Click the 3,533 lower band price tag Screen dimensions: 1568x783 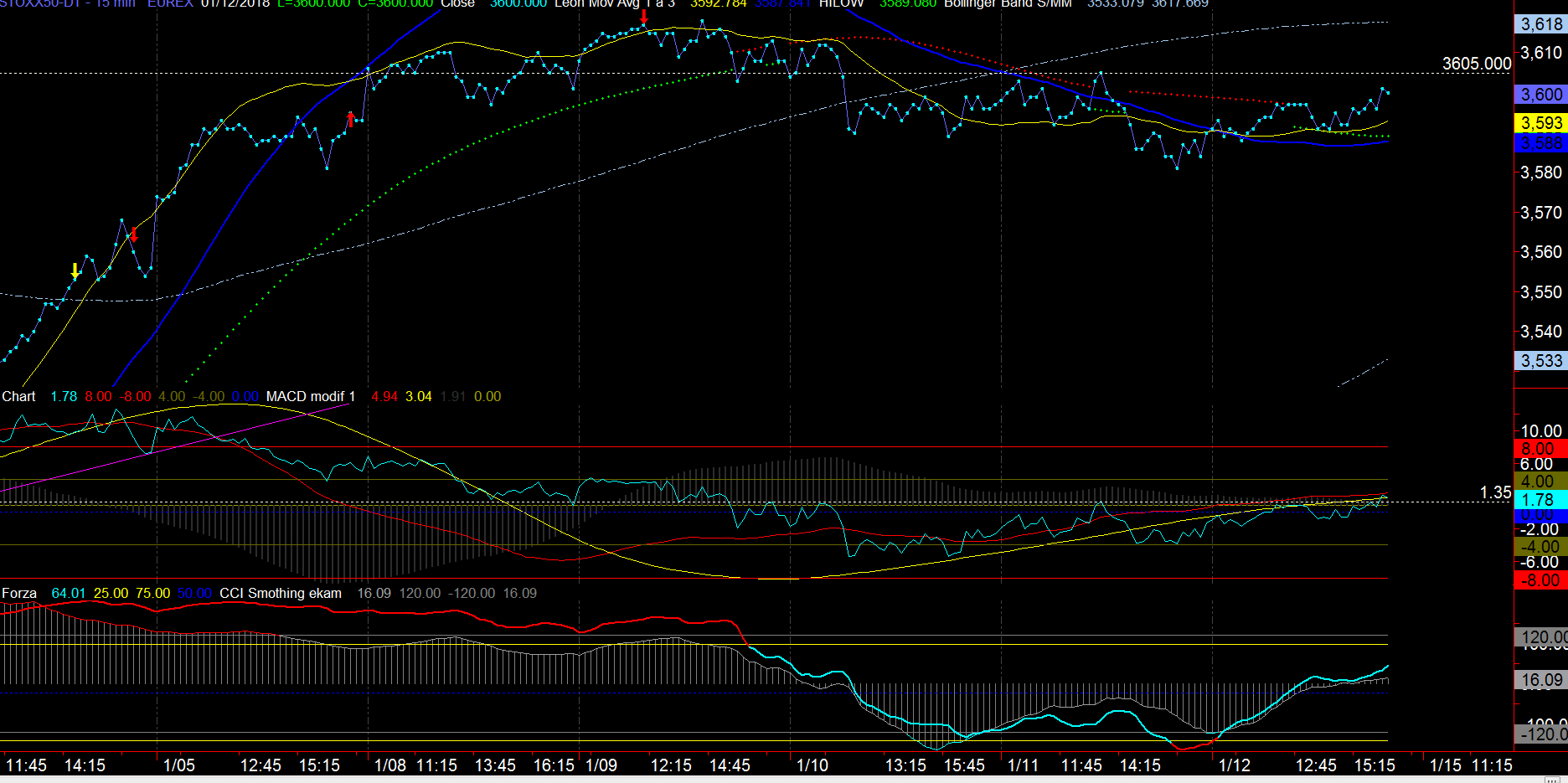pos(1541,361)
